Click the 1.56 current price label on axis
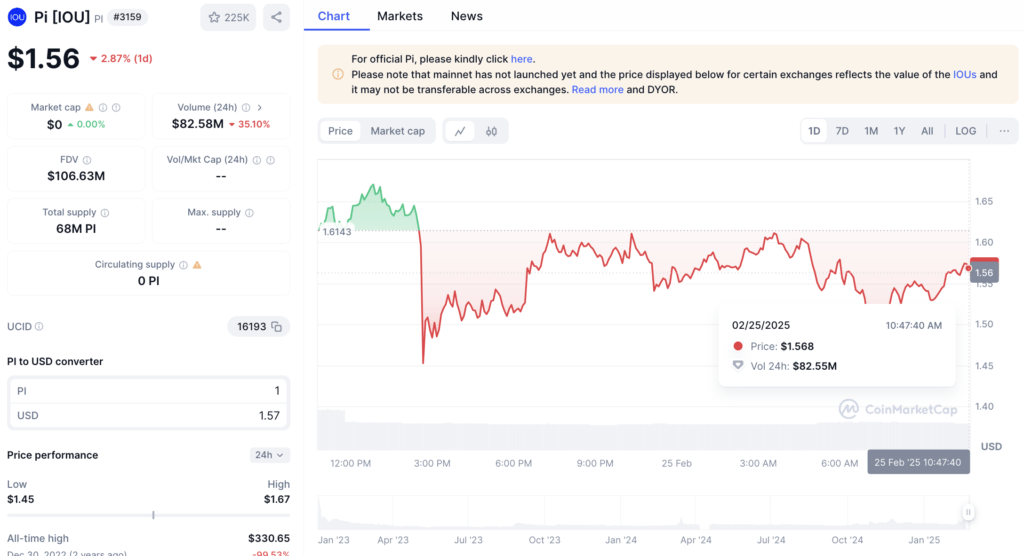This screenshot has height=556, width=1024. (984, 272)
